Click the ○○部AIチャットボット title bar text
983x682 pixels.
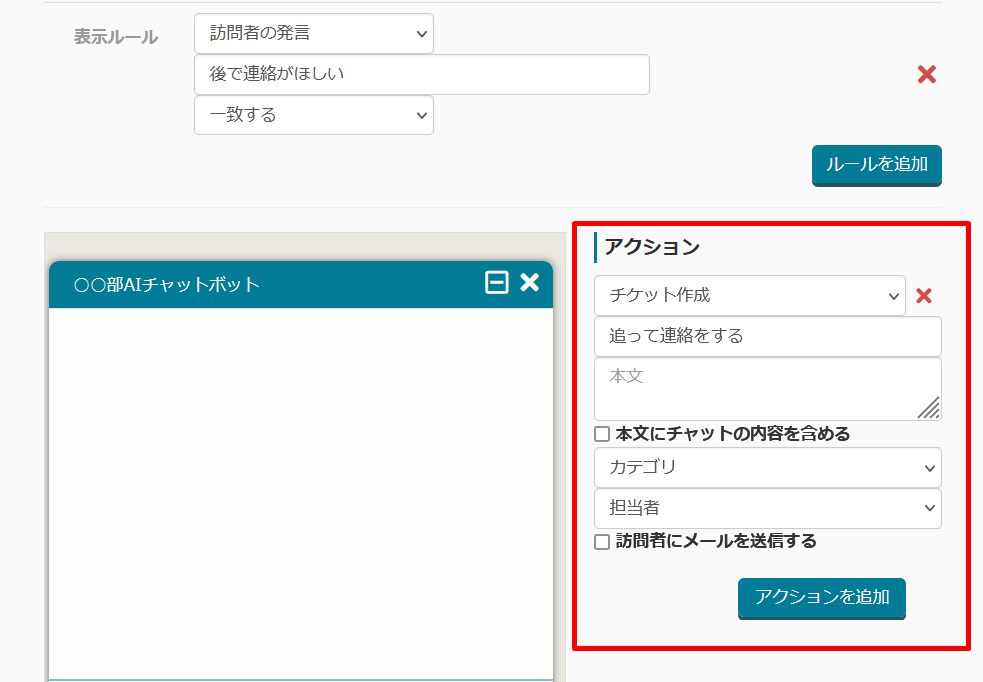coord(167,285)
